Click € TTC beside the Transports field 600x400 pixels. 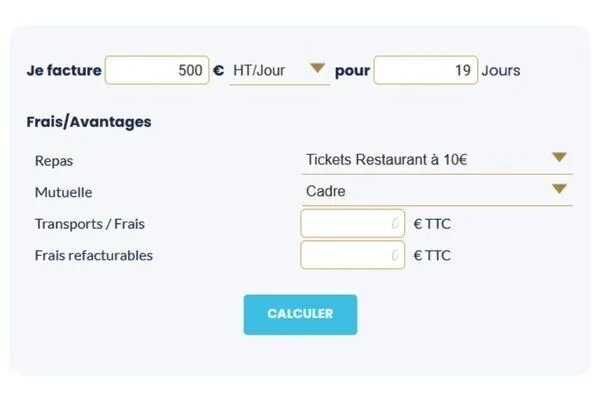(x=432, y=224)
